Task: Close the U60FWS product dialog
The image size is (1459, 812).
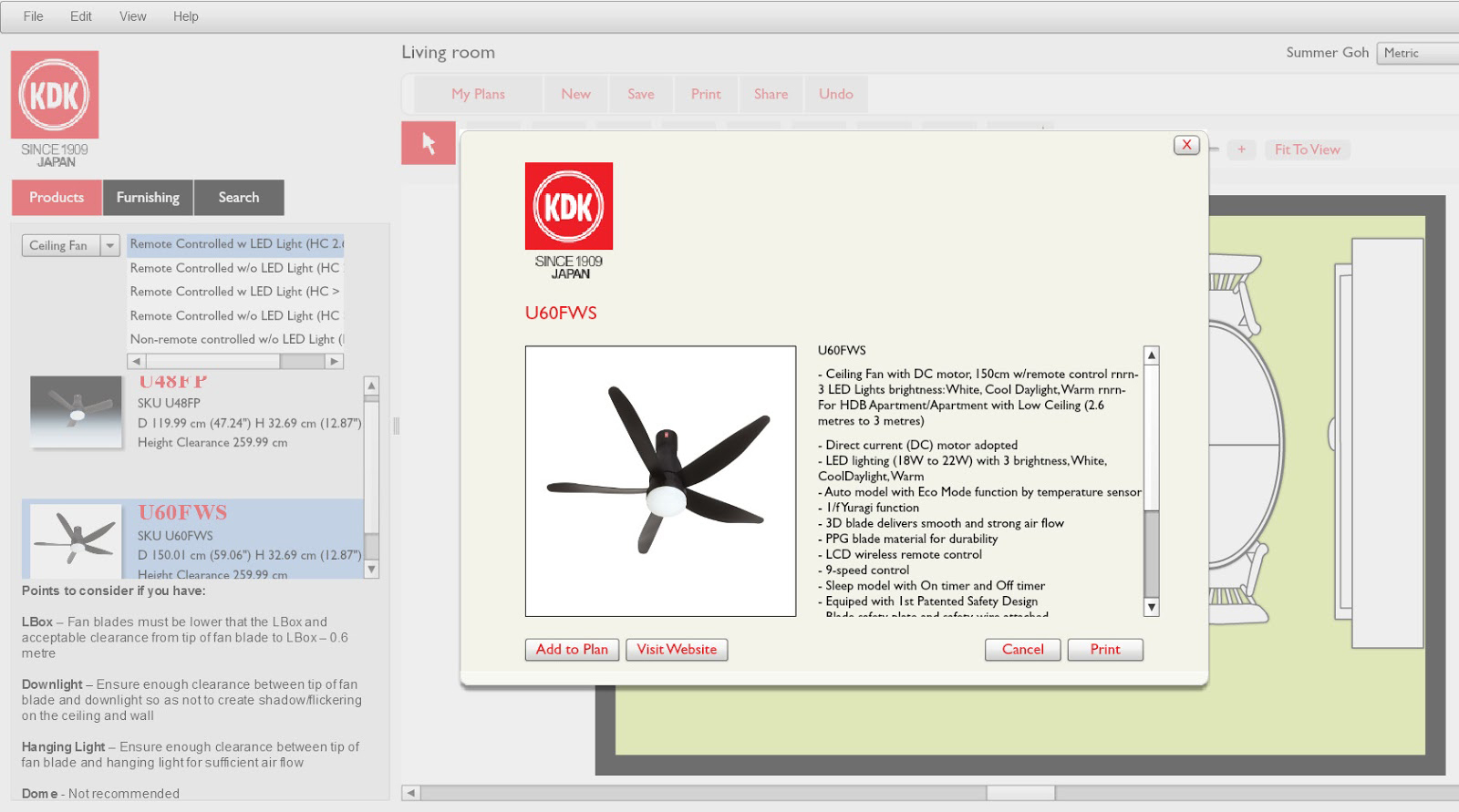Action: pos(1186,145)
